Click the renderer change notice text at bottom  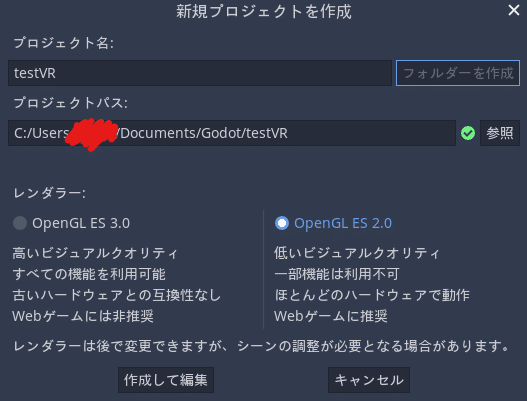(x=261, y=346)
